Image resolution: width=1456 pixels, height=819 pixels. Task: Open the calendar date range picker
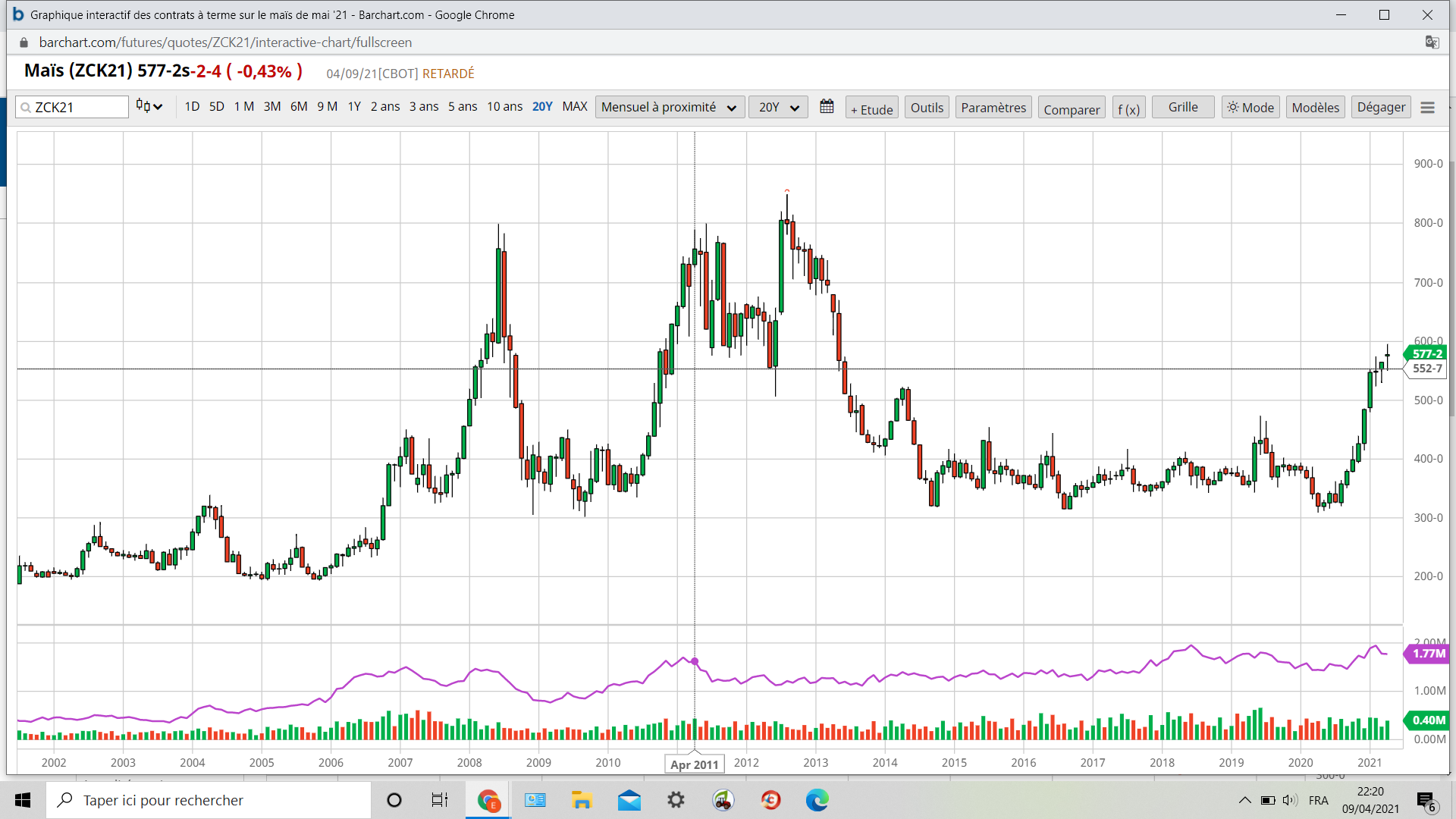827,107
